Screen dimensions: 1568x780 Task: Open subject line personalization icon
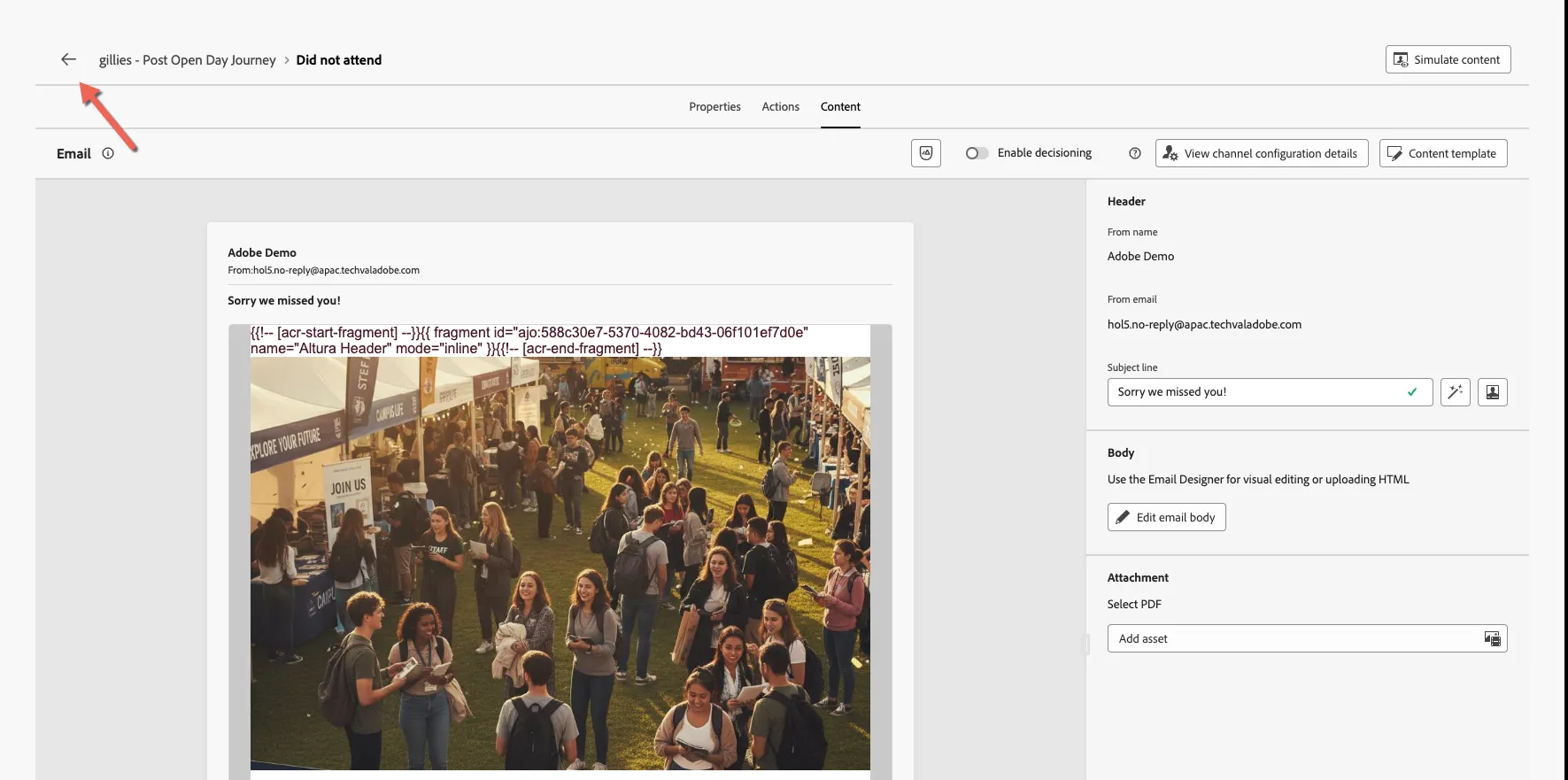click(1493, 392)
